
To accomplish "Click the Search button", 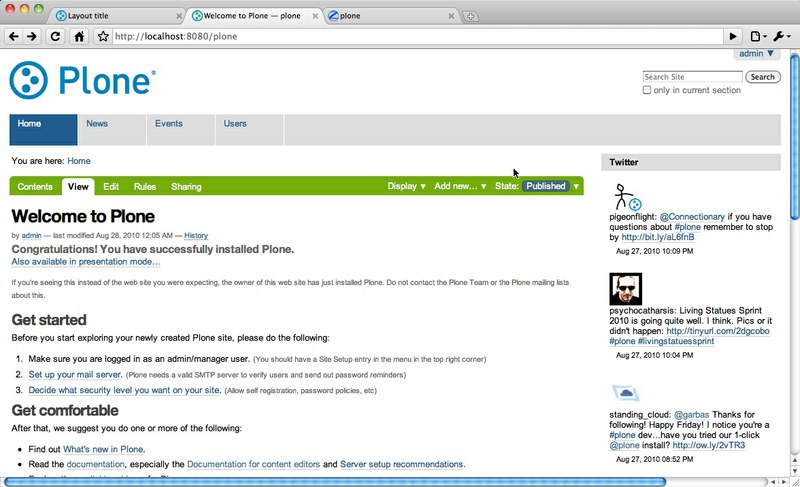I will tap(762, 77).
